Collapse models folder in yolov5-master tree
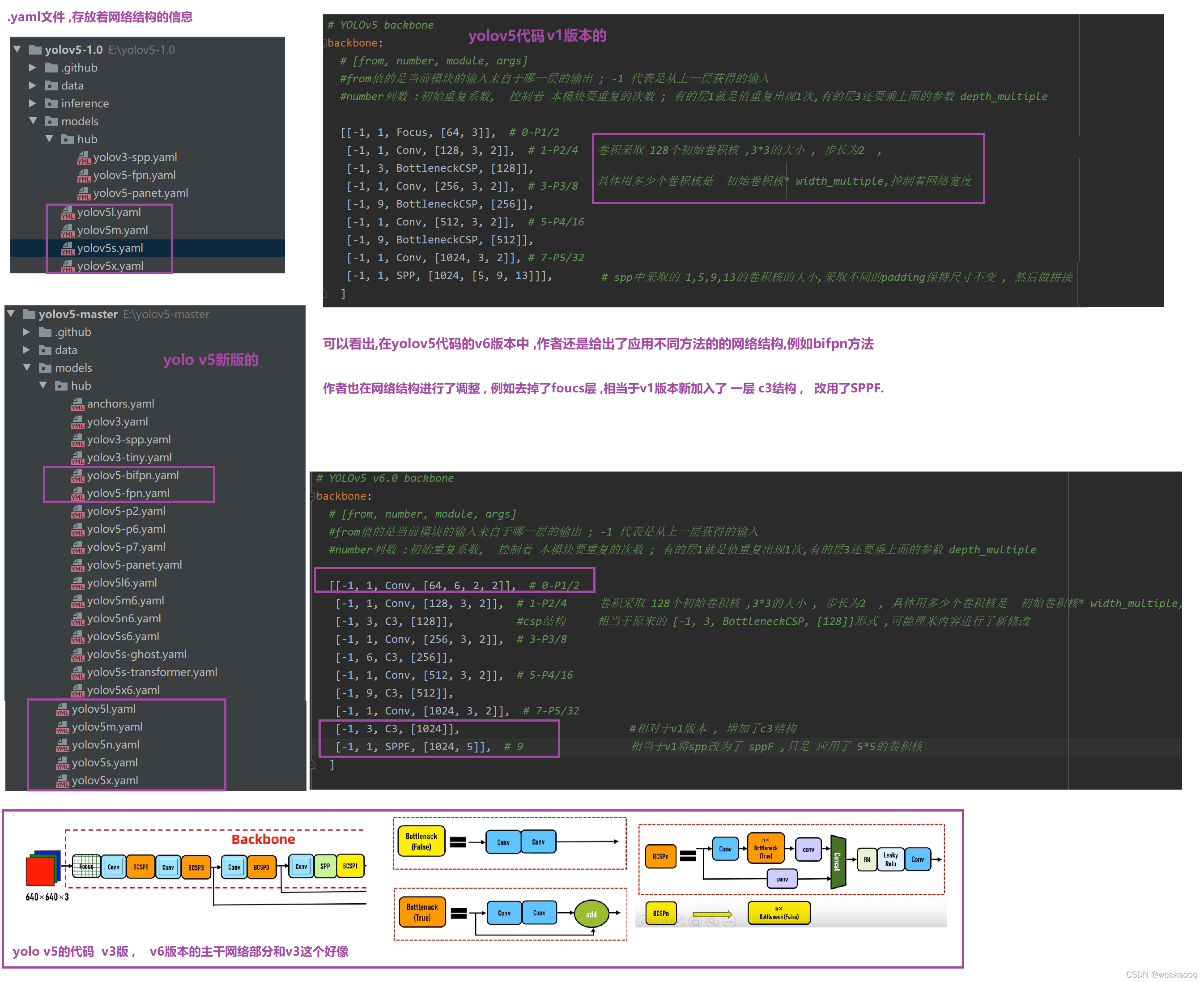The width and height of the screenshot is (1204, 982). 26,368
